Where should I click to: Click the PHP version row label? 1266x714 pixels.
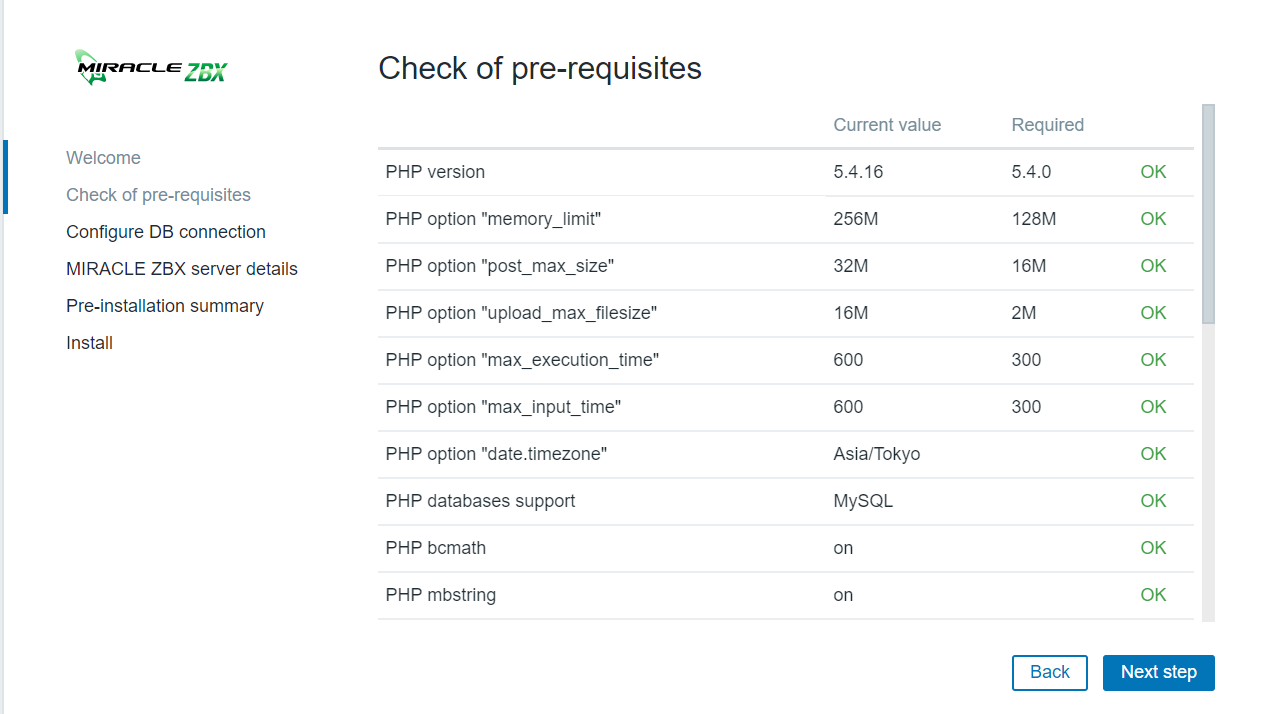(x=435, y=172)
